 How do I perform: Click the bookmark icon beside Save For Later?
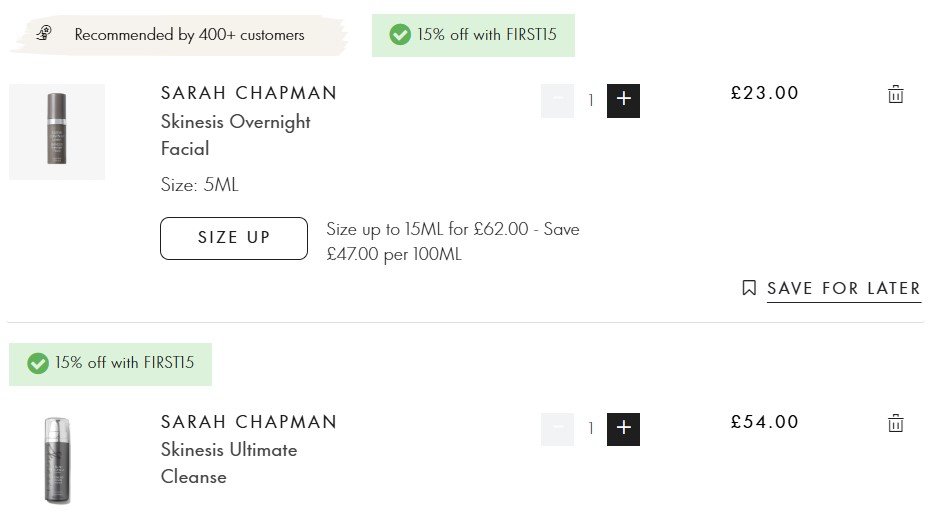749,288
